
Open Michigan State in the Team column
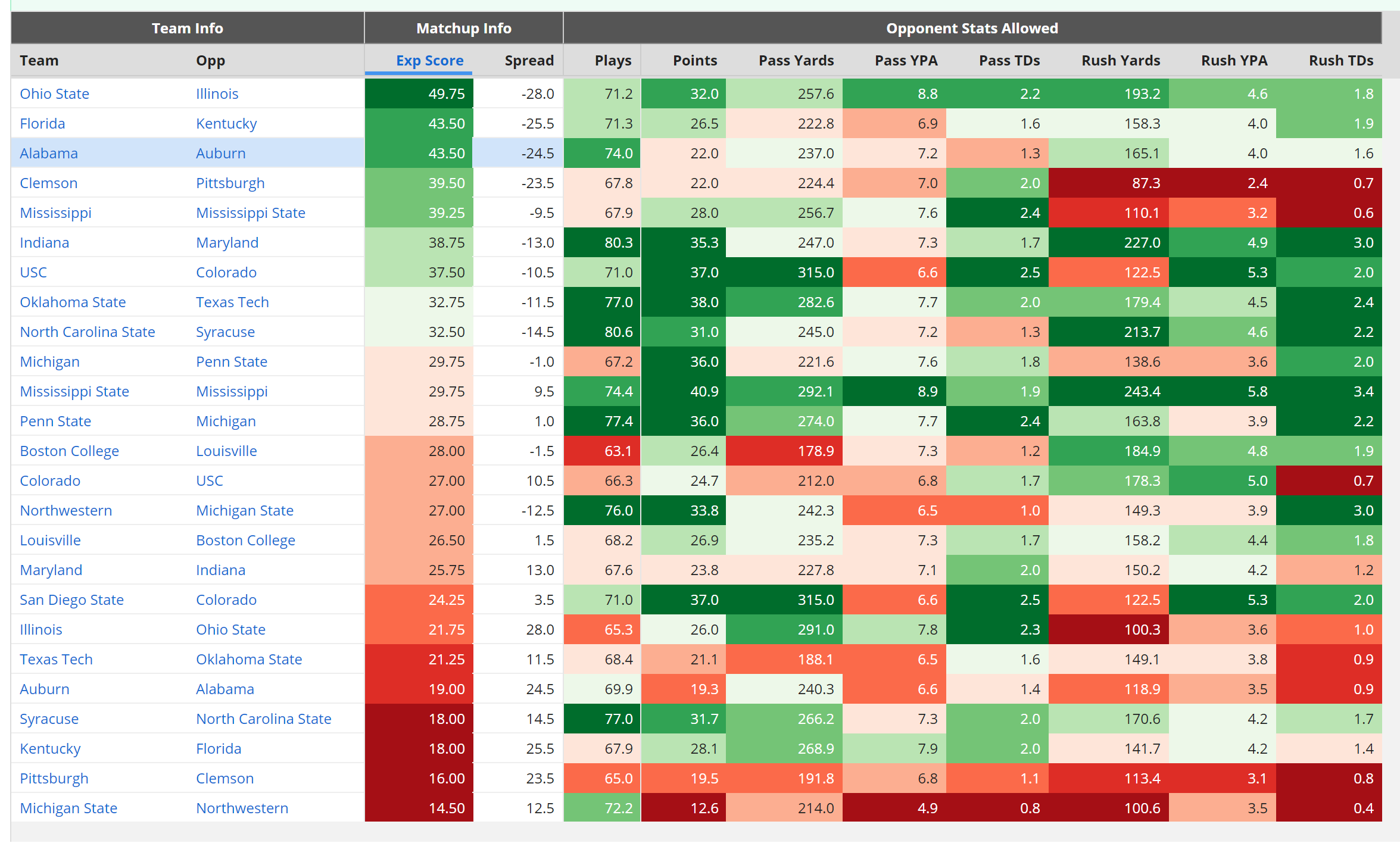[68, 808]
